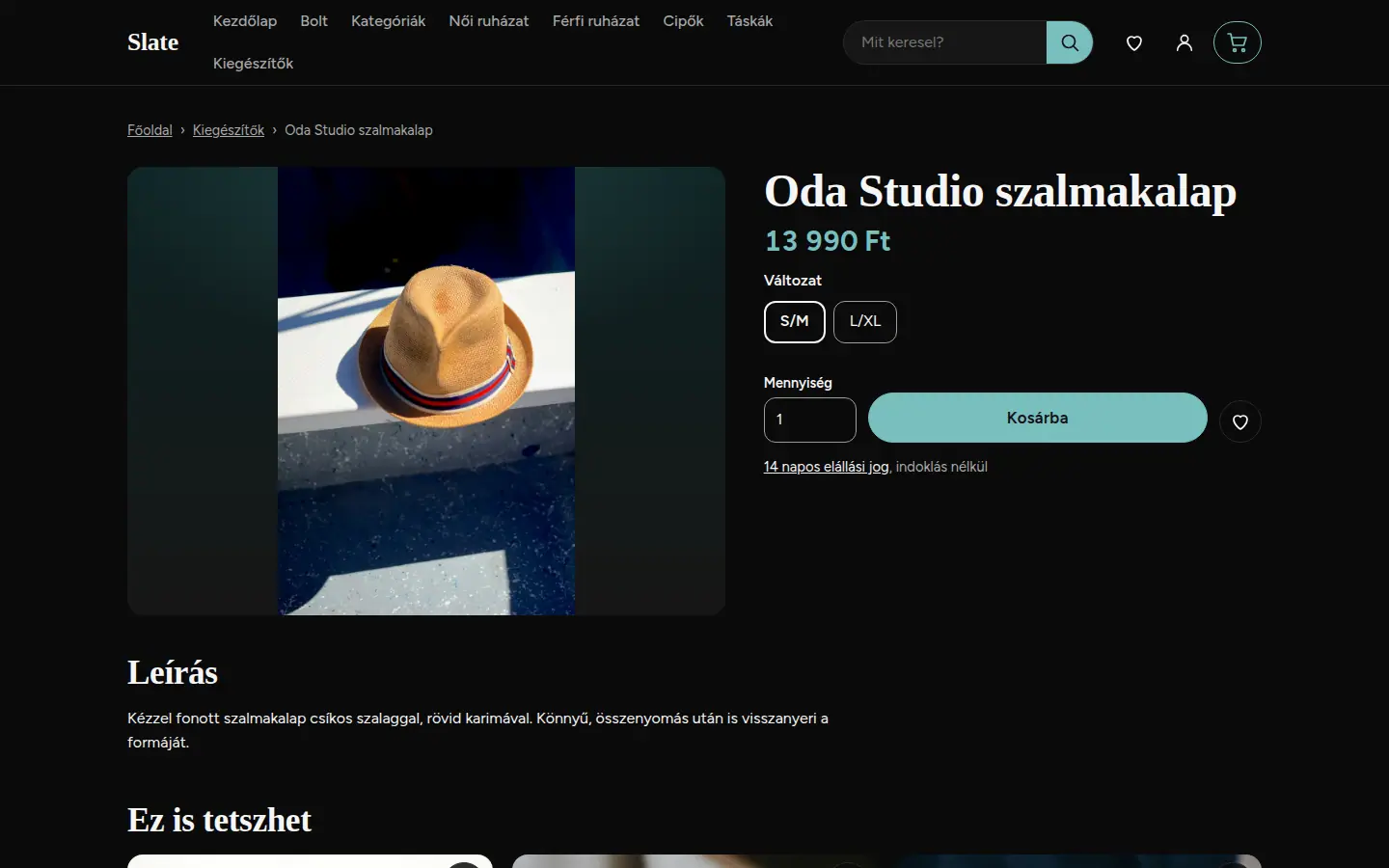
Task: Click the Slate logo
Action: [152, 42]
